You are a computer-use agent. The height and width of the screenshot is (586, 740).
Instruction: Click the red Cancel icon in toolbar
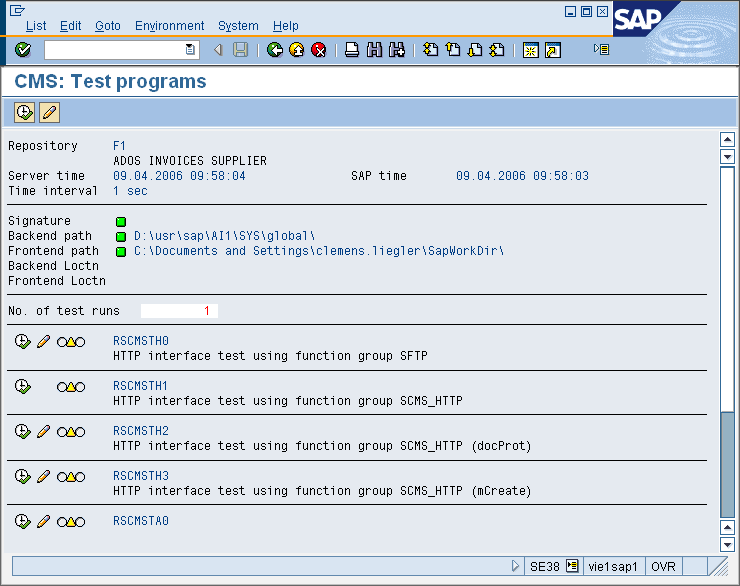pos(319,50)
